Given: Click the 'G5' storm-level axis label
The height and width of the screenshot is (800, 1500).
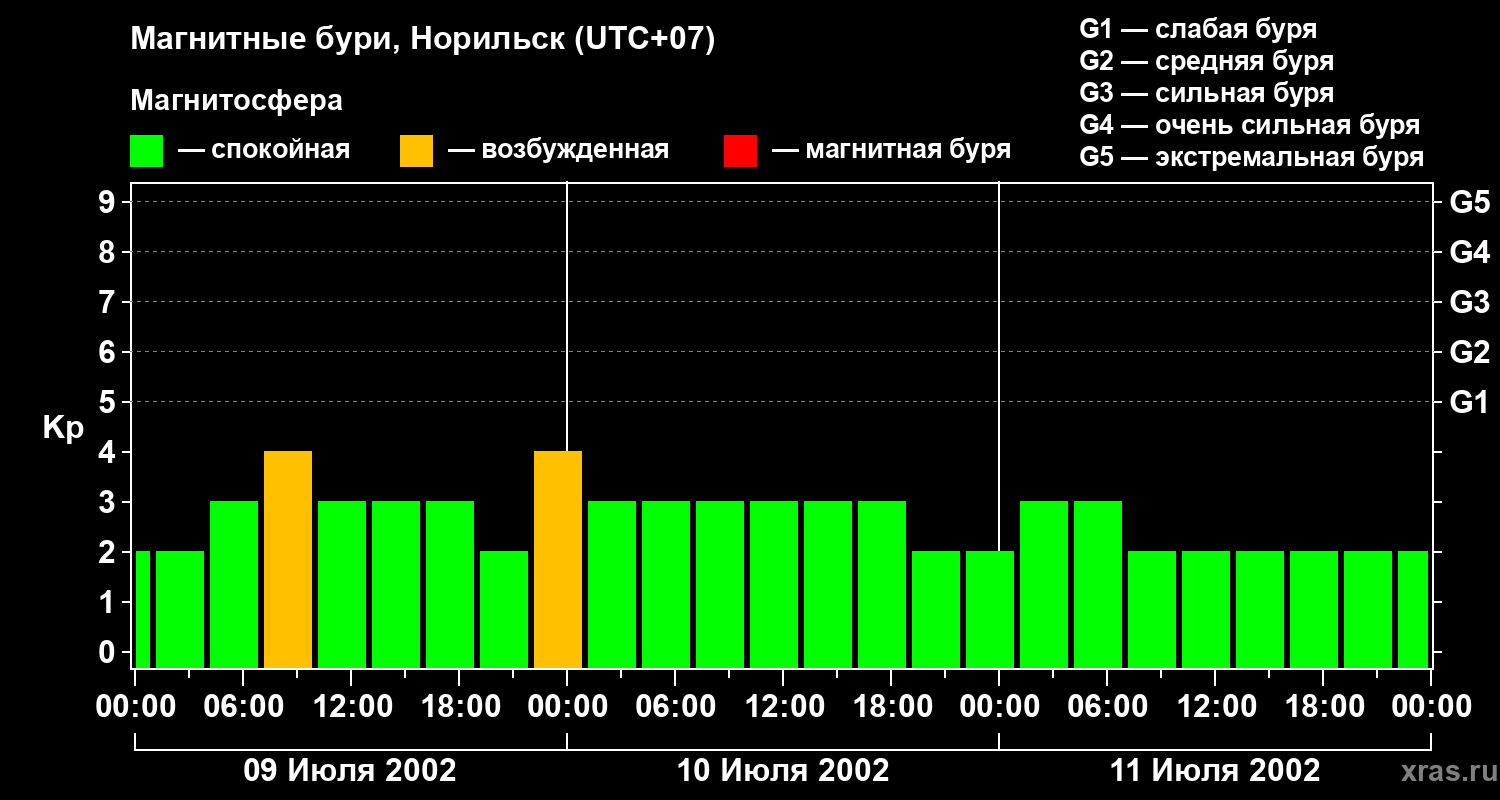Looking at the screenshot, I should click(x=1470, y=202).
